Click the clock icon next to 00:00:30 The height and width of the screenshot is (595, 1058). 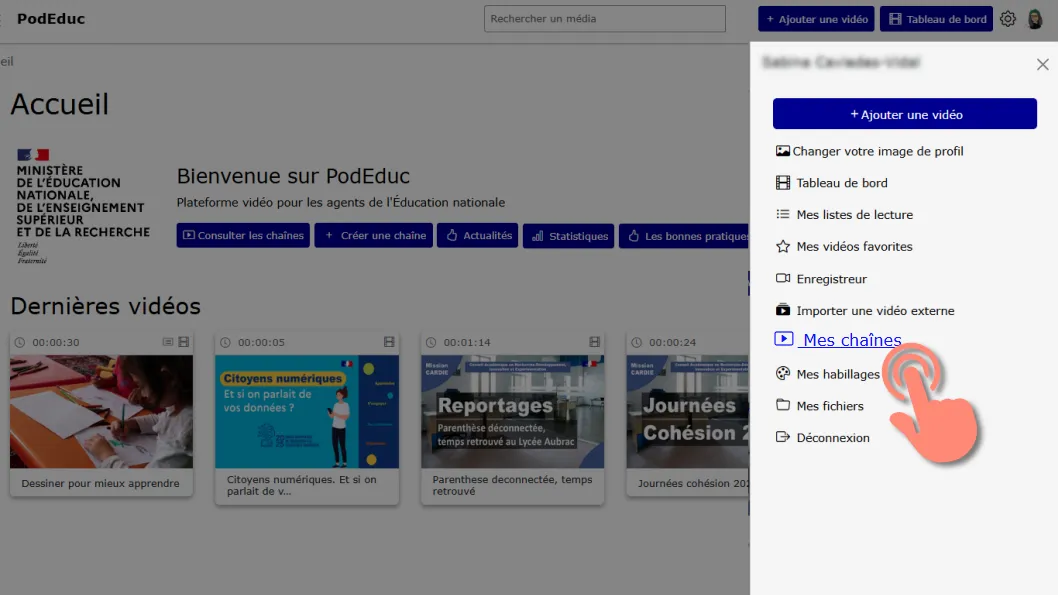point(20,343)
